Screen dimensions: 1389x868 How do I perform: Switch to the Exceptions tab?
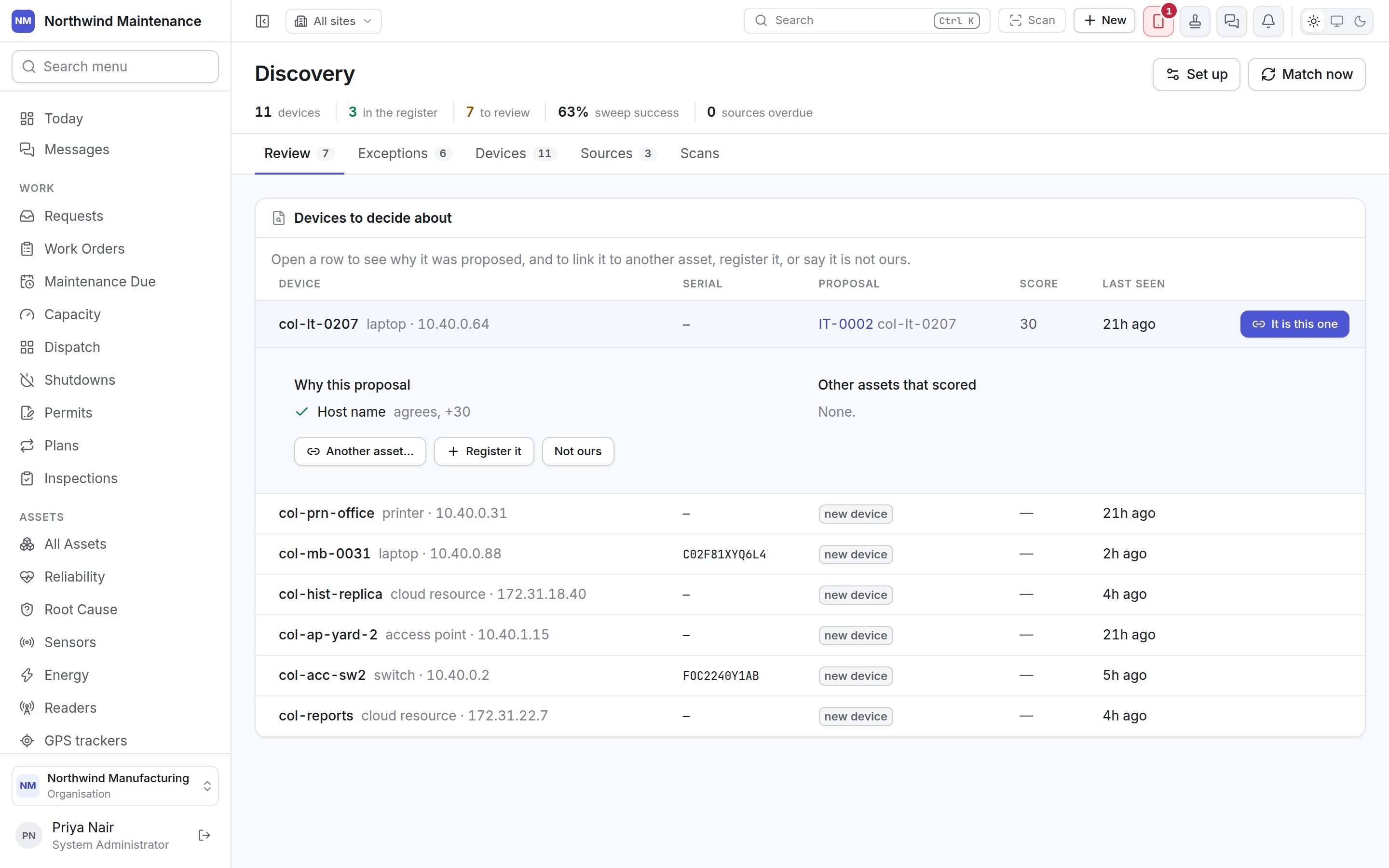404,153
